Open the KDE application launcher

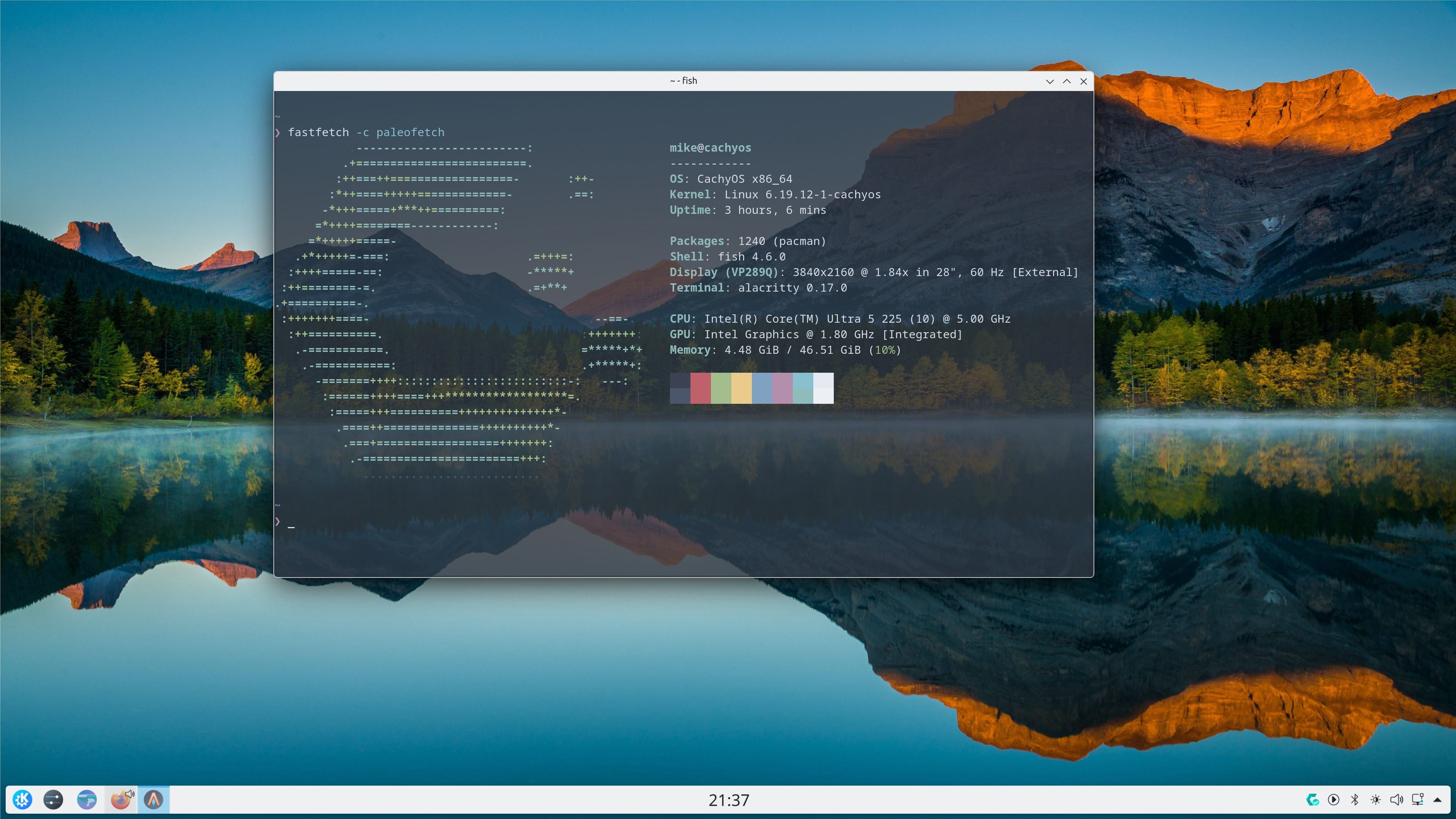click(x=23, y=799)
